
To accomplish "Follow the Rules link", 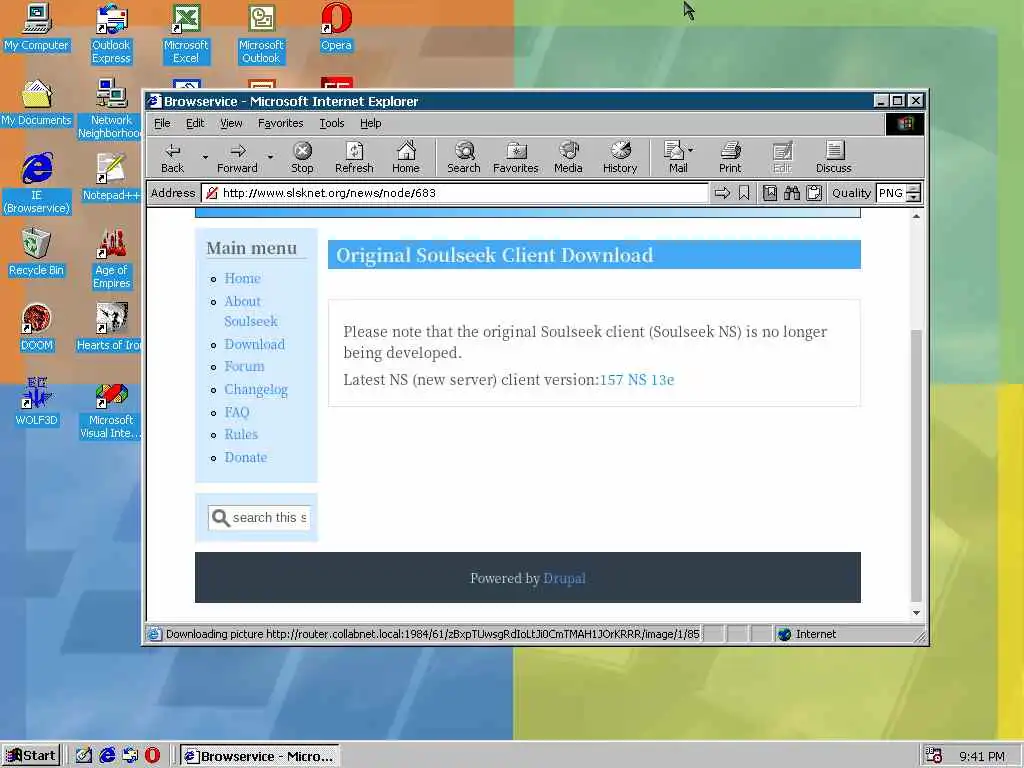I will 241,434.
